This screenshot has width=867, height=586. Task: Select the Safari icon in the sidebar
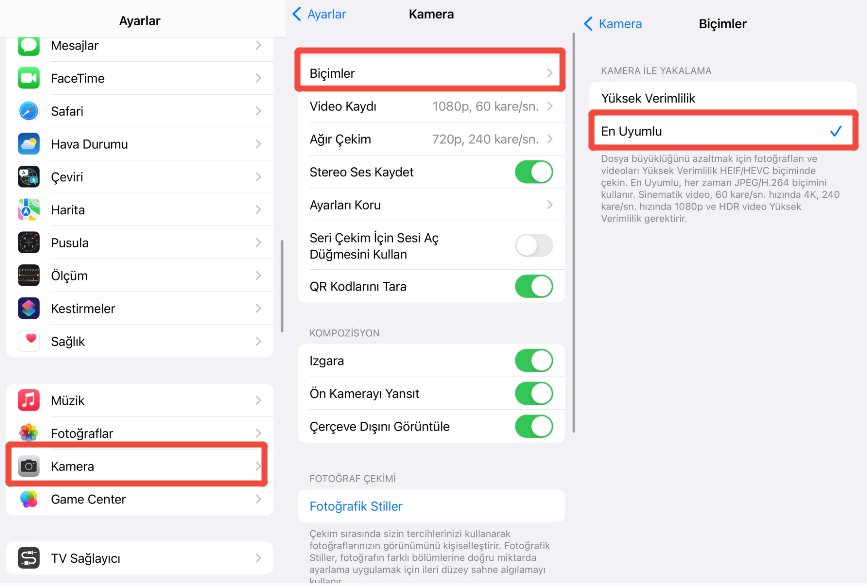coord(29,111)
